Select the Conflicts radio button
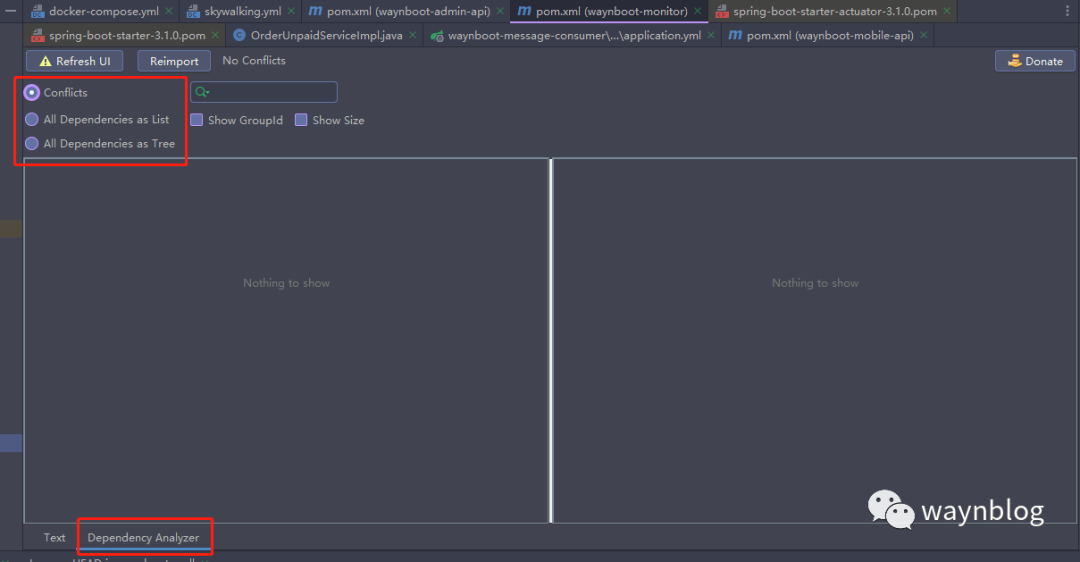This screenshot has width=1080, height=562. click(32, 92)
